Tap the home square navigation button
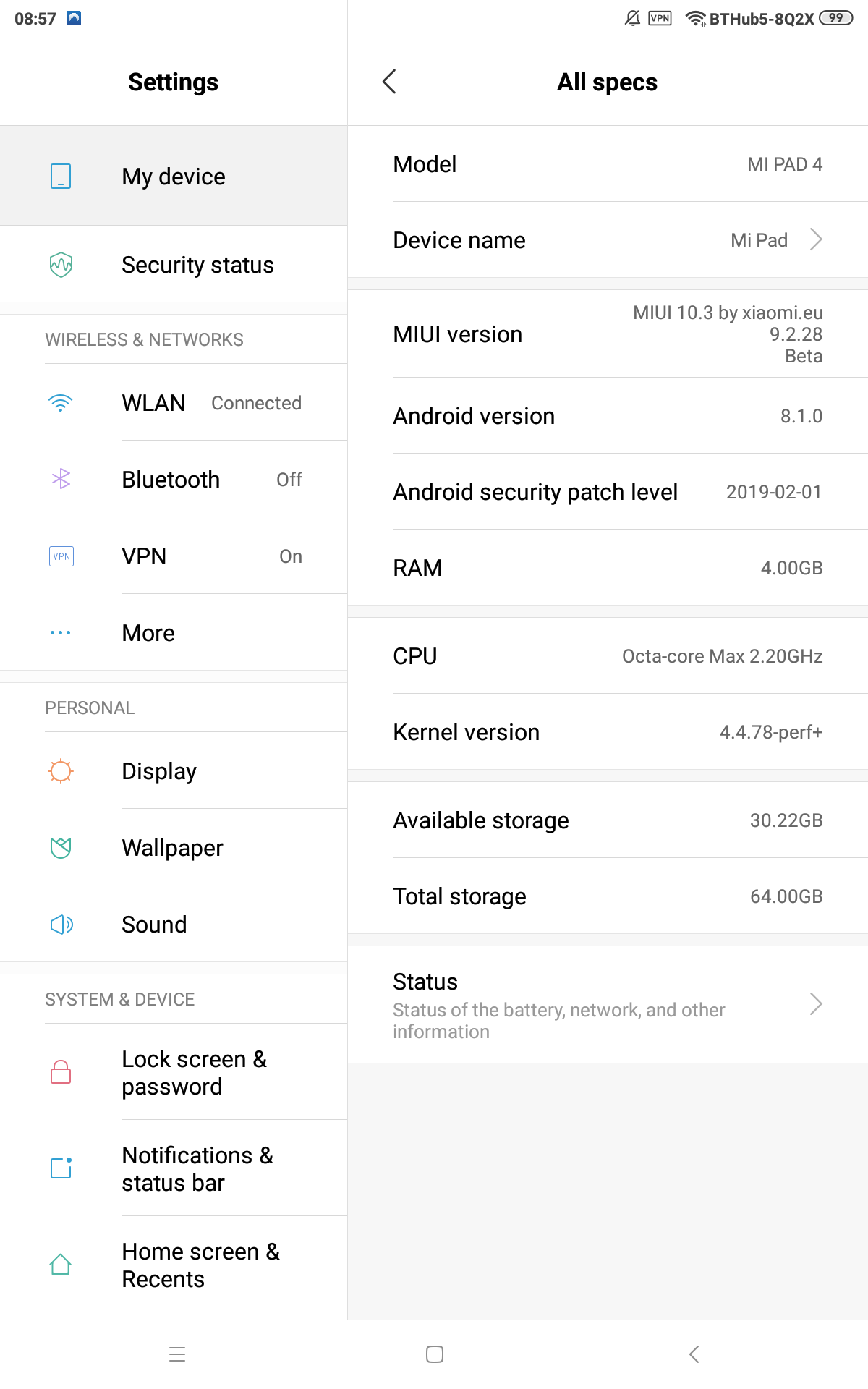Image resolution: width=868 pixels, height=1389 pixels. [435, 1354]
